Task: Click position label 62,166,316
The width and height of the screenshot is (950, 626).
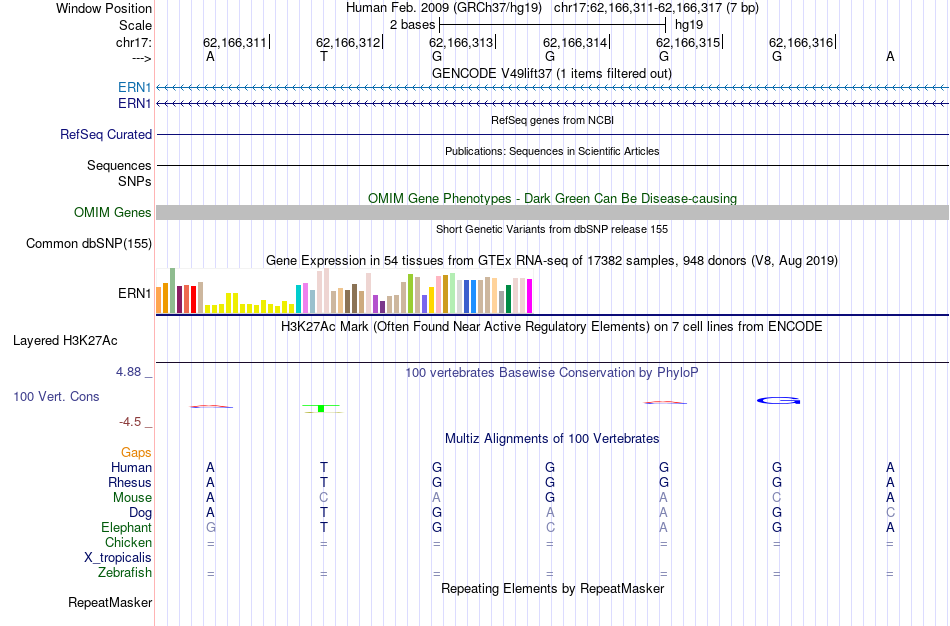Action: click(801, 42)
